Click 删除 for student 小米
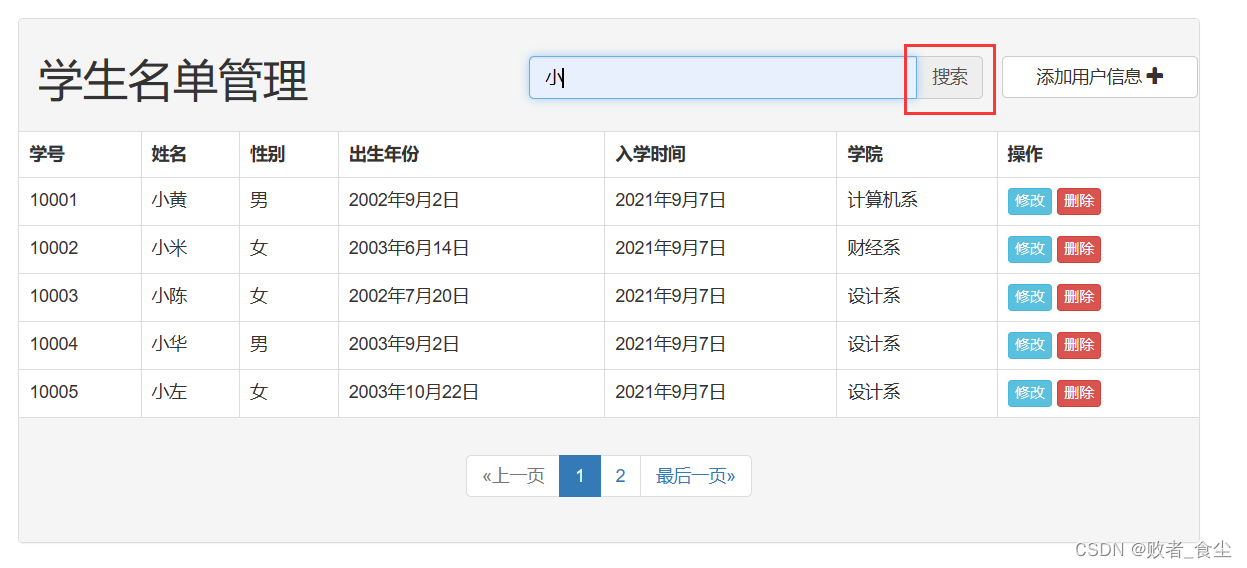The height and width of the screenshot is (568, 1247). coord(1078,249)
